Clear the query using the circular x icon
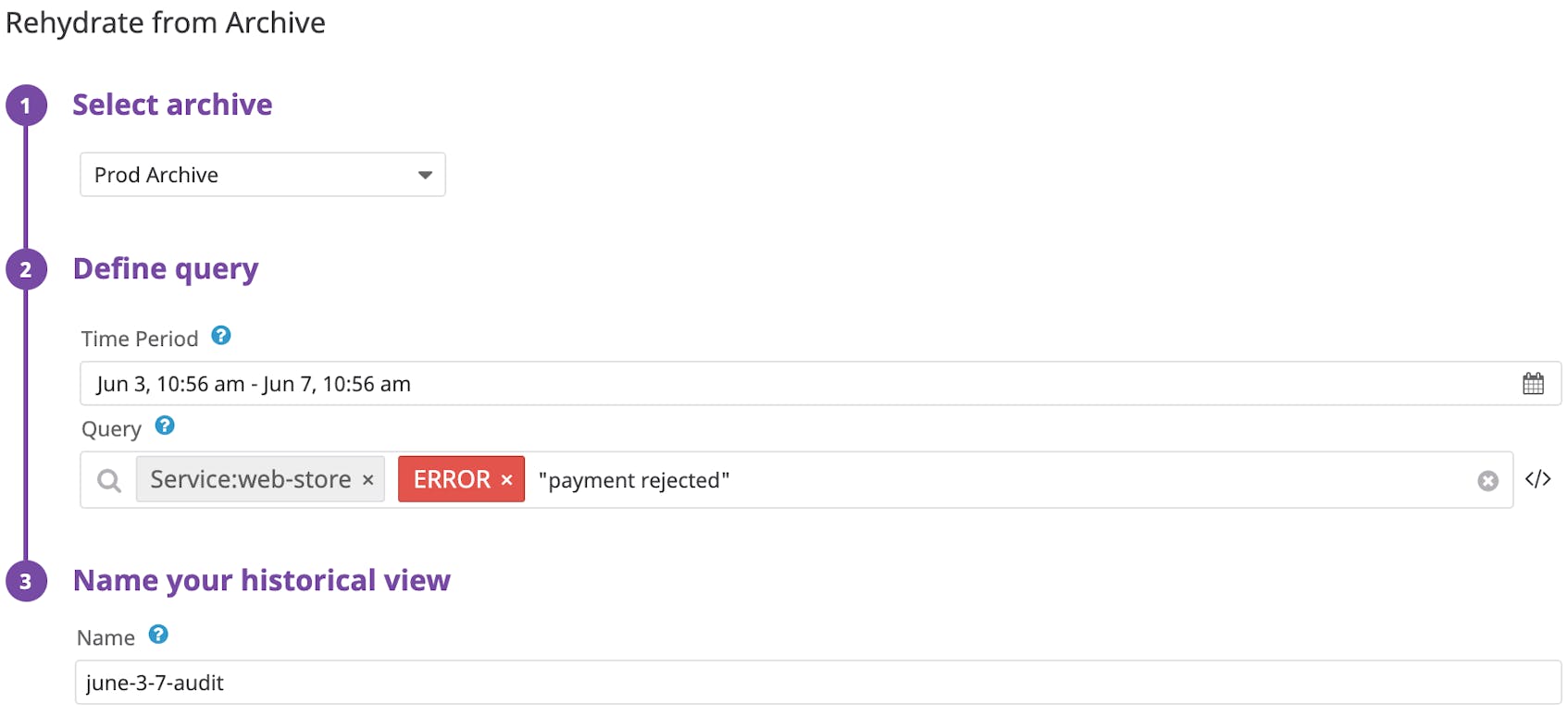Image resolution: width=1568 pixels, height=716 pixels. pyautogui.click(x=1487, y=479)
